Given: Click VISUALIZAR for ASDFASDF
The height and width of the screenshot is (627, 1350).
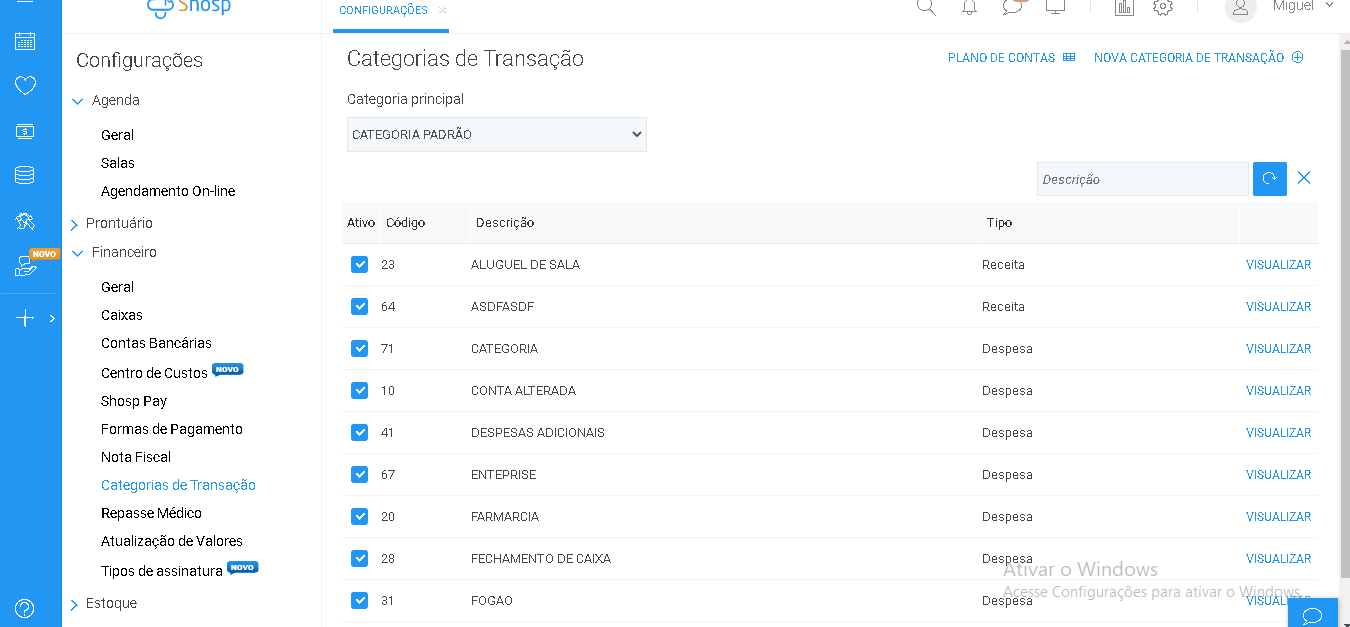Looking at the screenshot, I should 1278,306.
